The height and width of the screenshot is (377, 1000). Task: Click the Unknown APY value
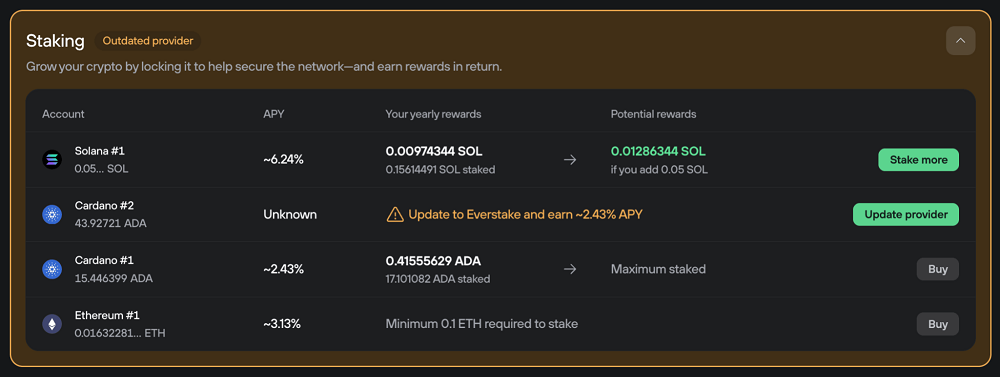point(290,215)
